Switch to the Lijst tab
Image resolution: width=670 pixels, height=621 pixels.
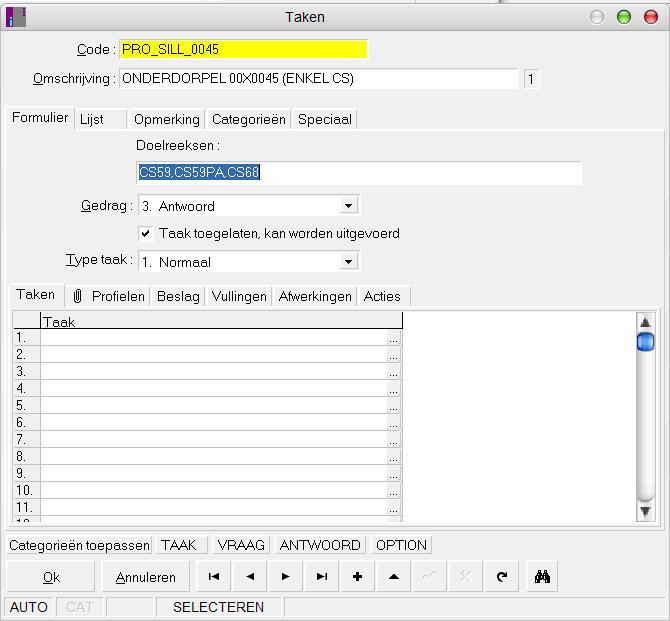100,119
